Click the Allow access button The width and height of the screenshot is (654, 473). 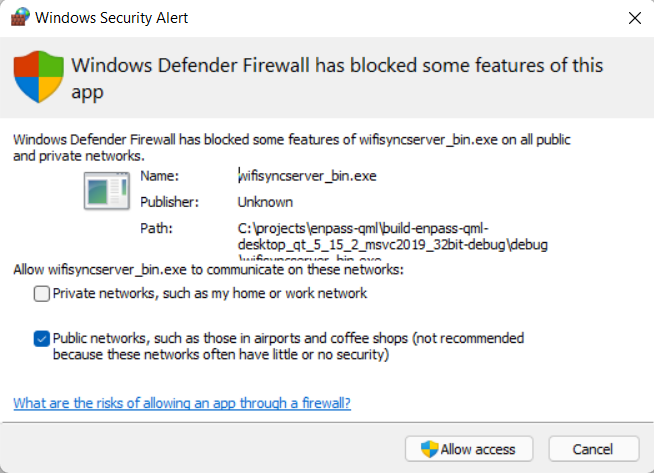[x=469, y=449]
